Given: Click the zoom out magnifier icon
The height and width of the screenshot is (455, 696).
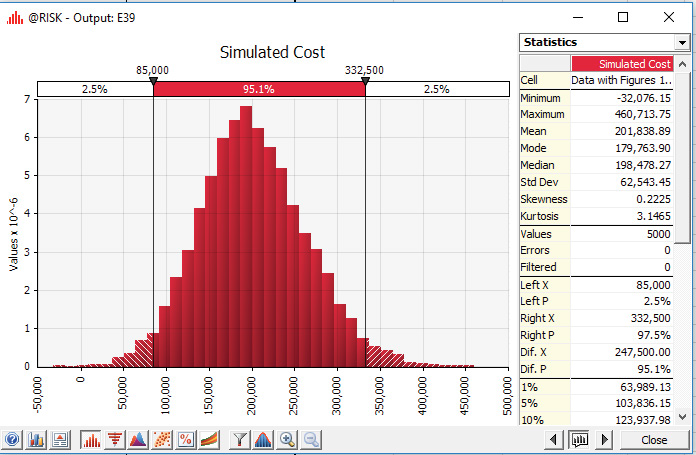Looking at the screenshot, I should (x=311, y=440).
